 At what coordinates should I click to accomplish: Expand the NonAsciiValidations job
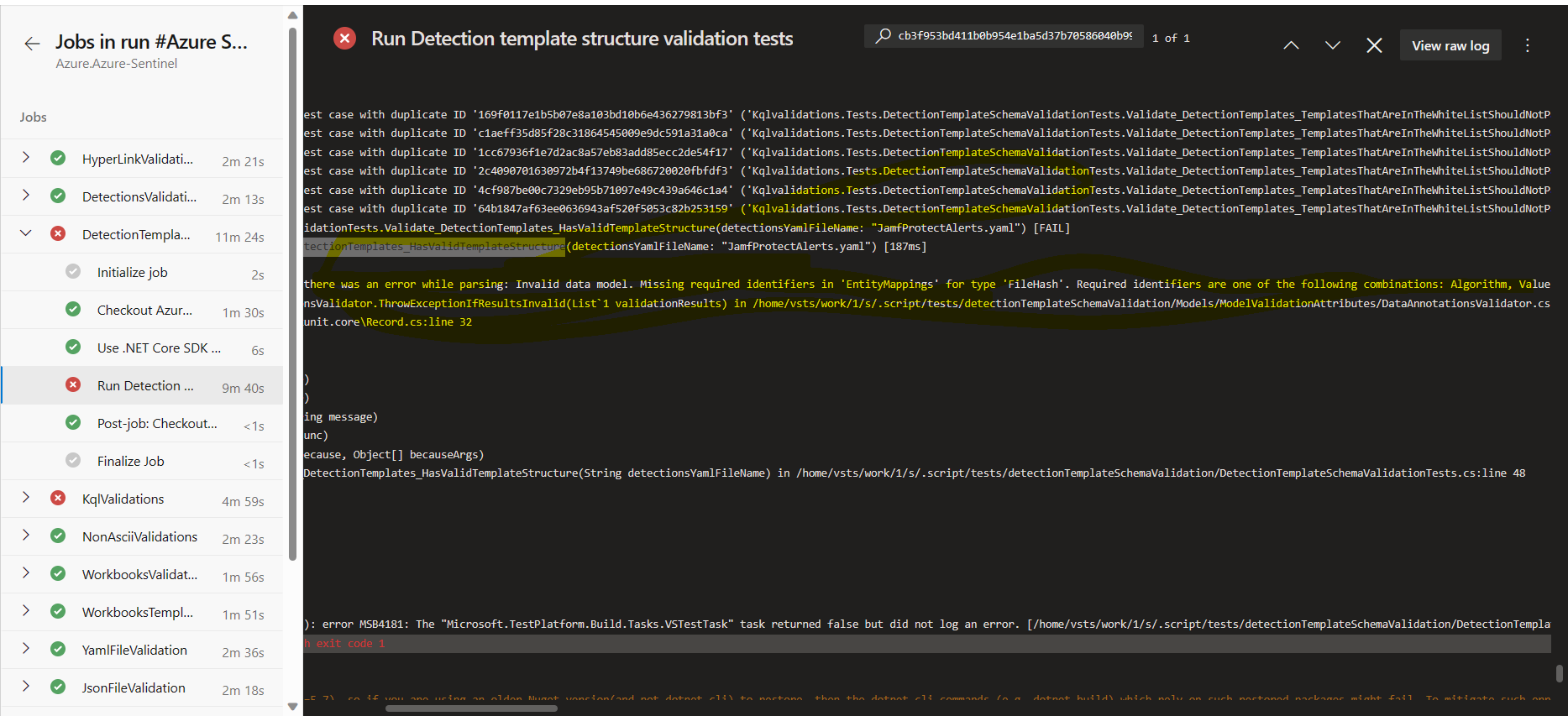click(26, 535)
